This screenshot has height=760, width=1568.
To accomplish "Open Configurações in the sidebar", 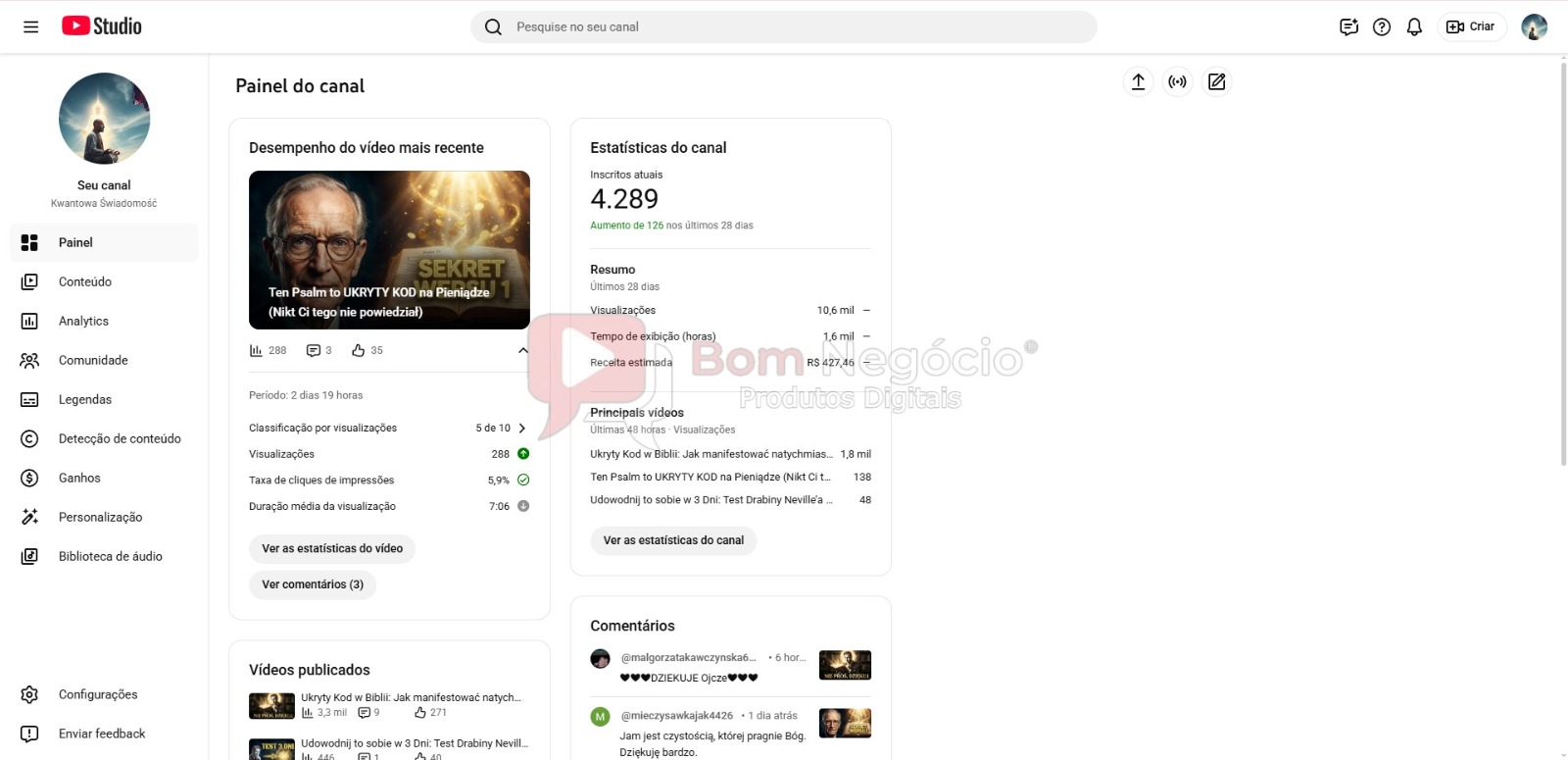I will point(104,694).
